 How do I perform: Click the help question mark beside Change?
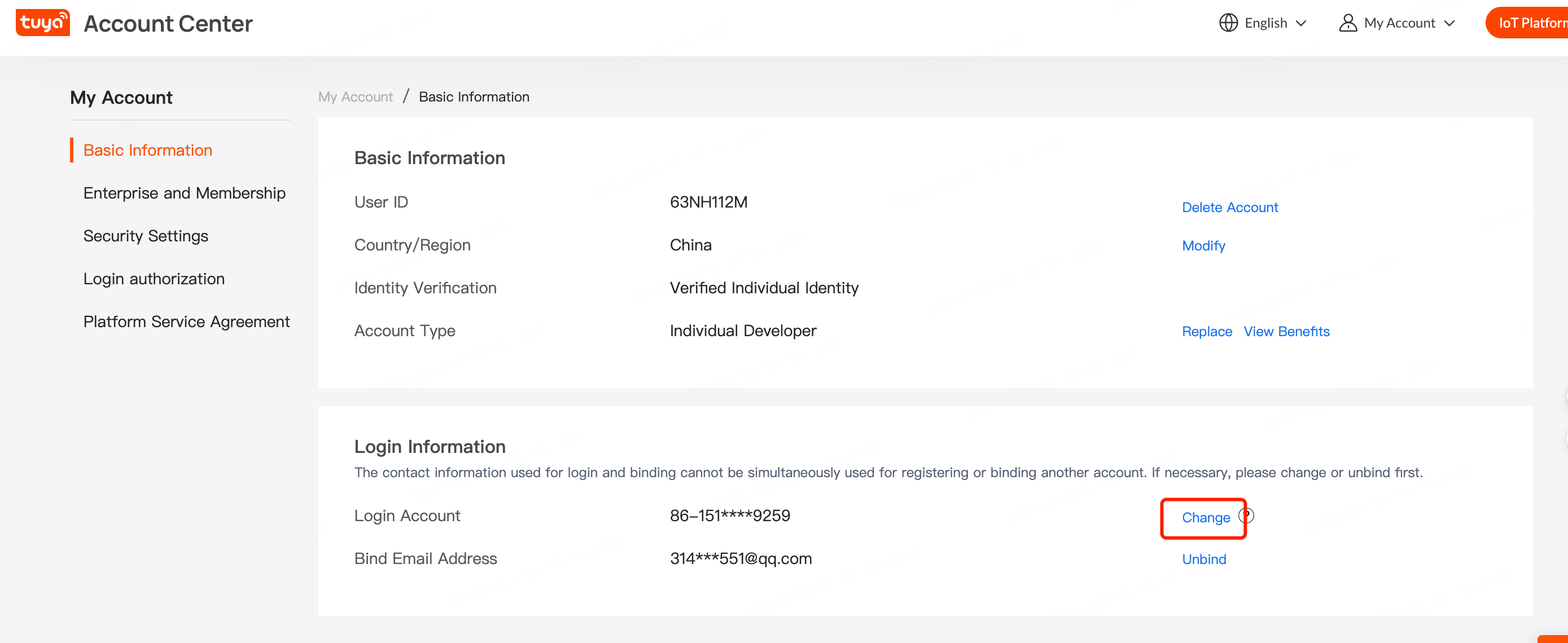[x=1246, y=516]
